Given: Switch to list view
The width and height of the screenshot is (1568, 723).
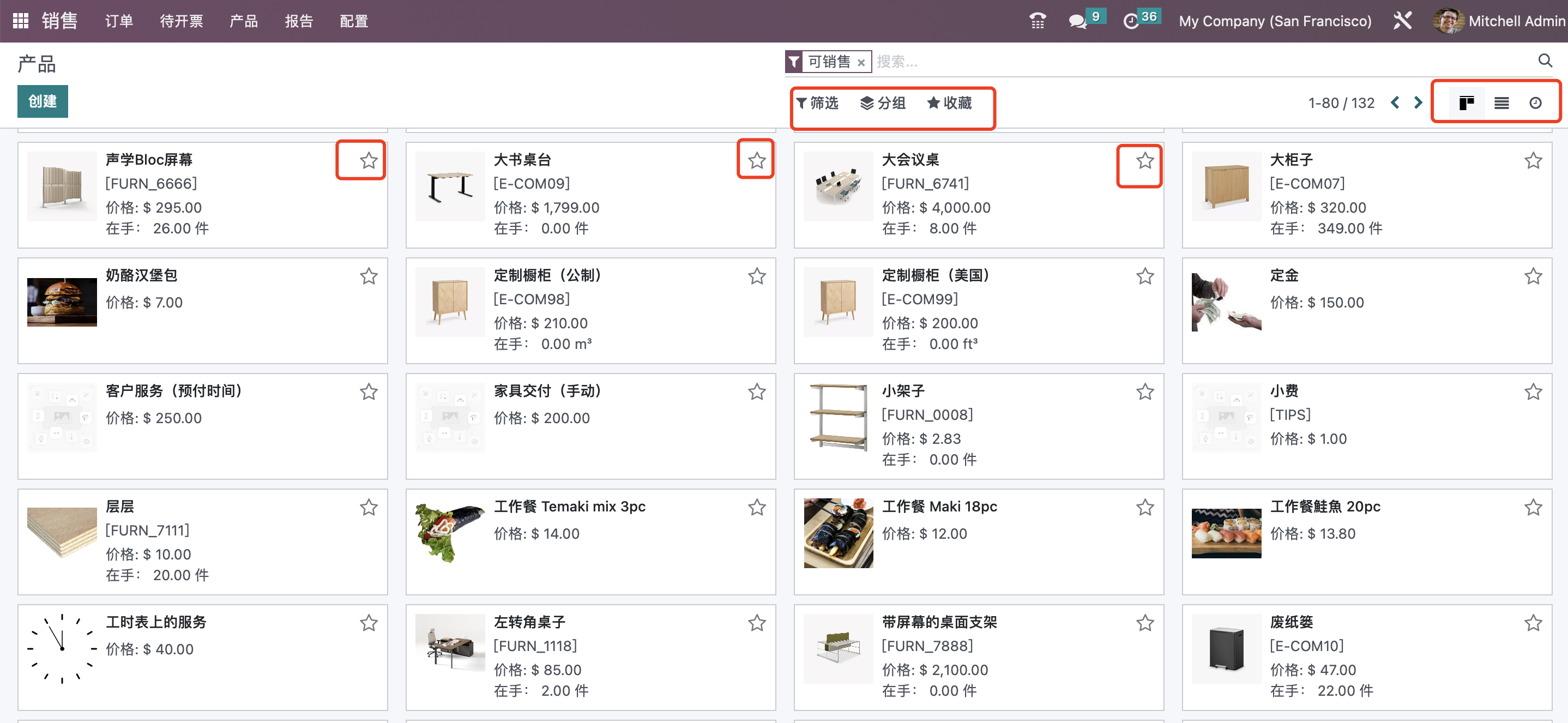Looking at the screenshot, I should tap(1501, 103).
